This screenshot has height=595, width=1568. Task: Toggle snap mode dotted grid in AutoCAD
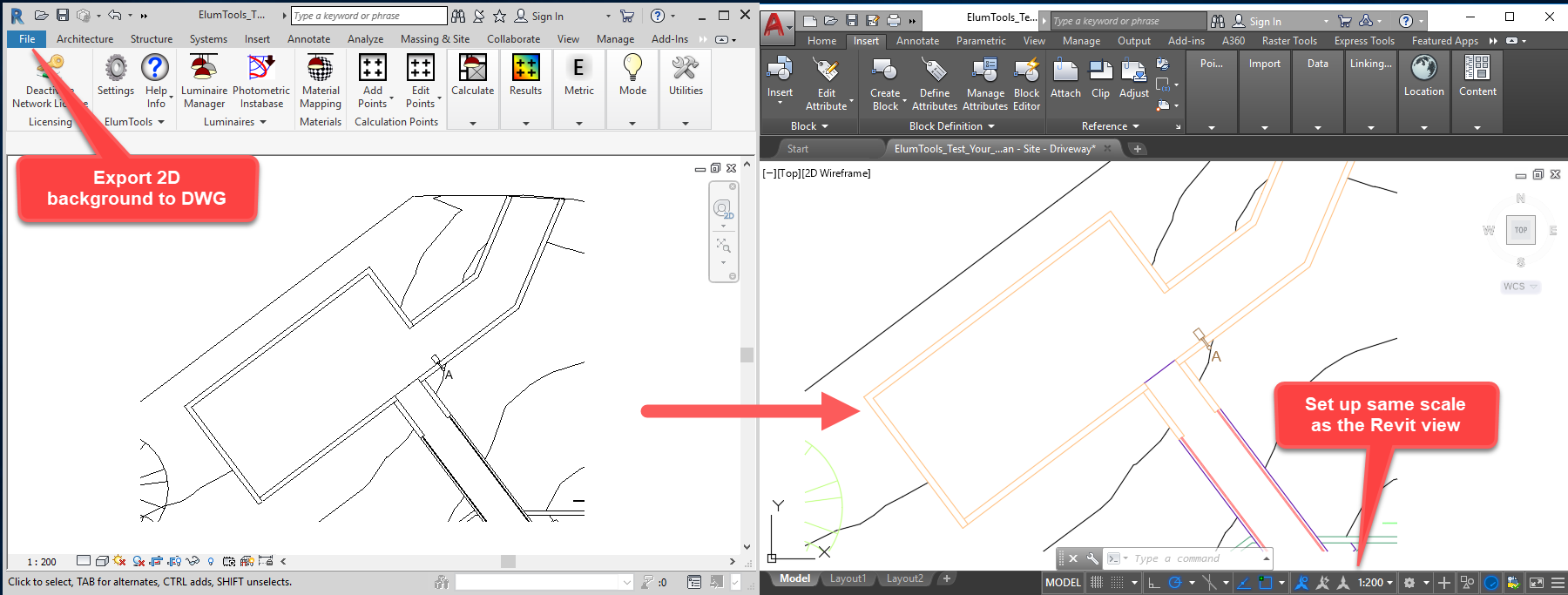[1117, 583]
